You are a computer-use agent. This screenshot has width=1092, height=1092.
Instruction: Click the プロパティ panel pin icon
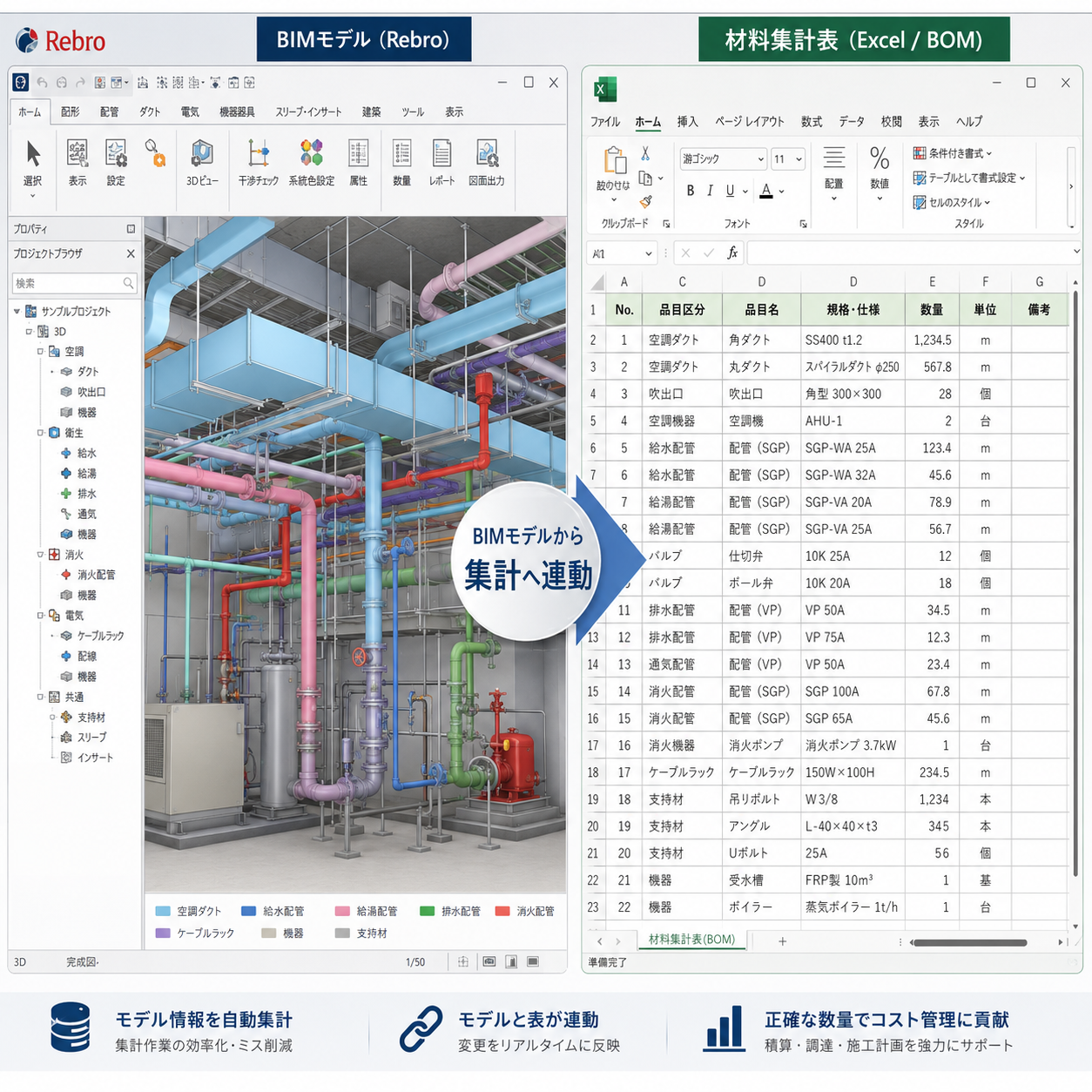coord(131,229)
